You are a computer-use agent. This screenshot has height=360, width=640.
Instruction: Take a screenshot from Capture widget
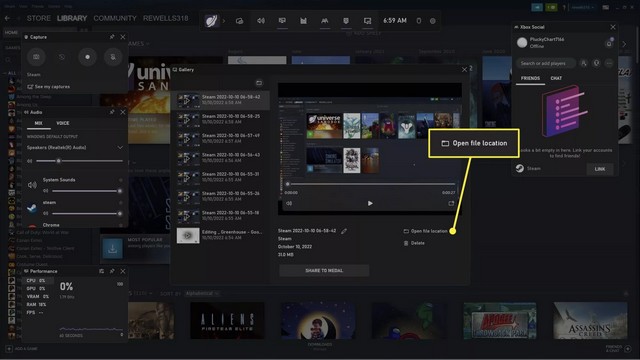click(36, 57)
